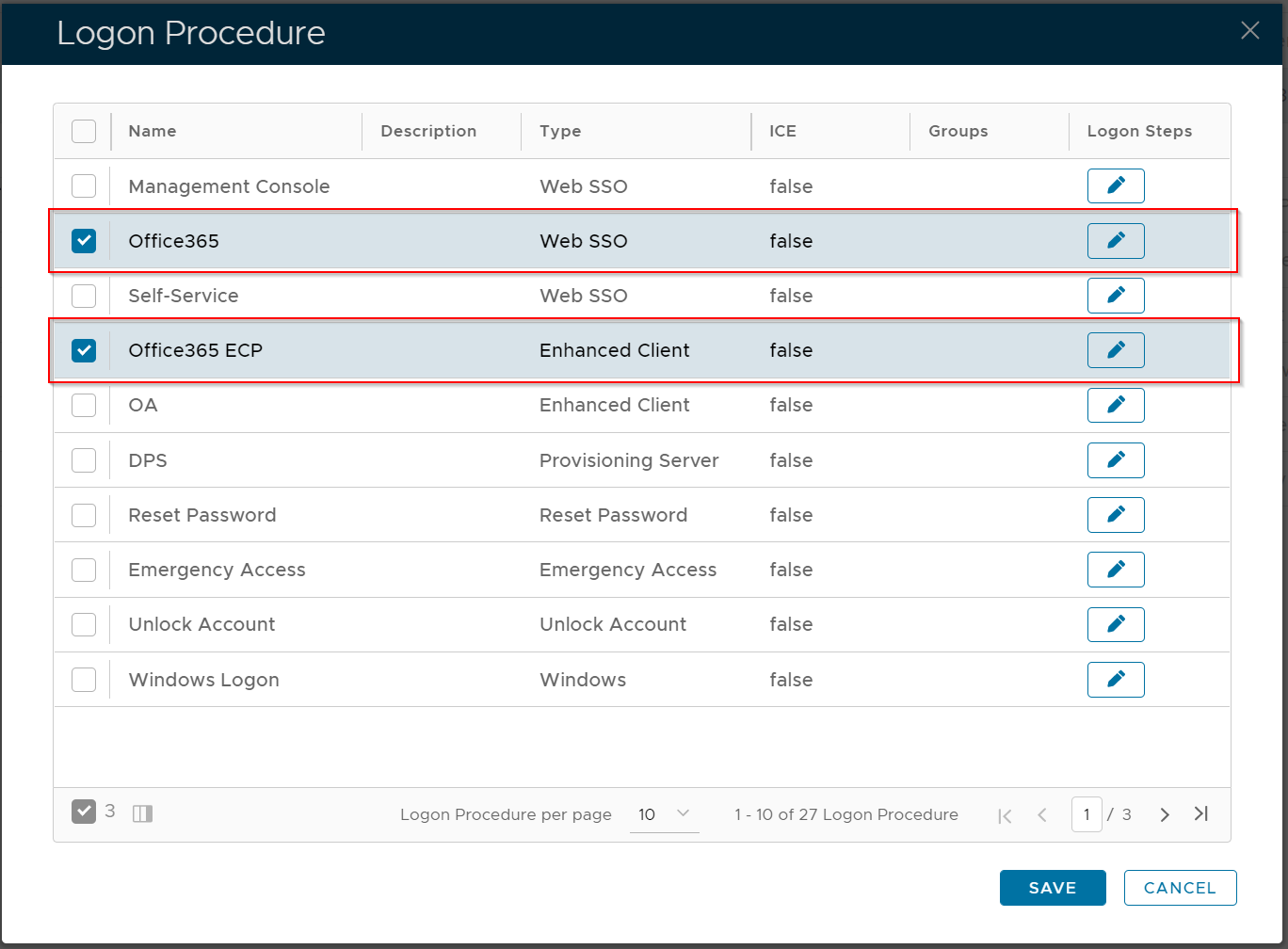Edit logon steps for Windows Logon
This screenshot has height=949, width=1288.
(1116, 680)
